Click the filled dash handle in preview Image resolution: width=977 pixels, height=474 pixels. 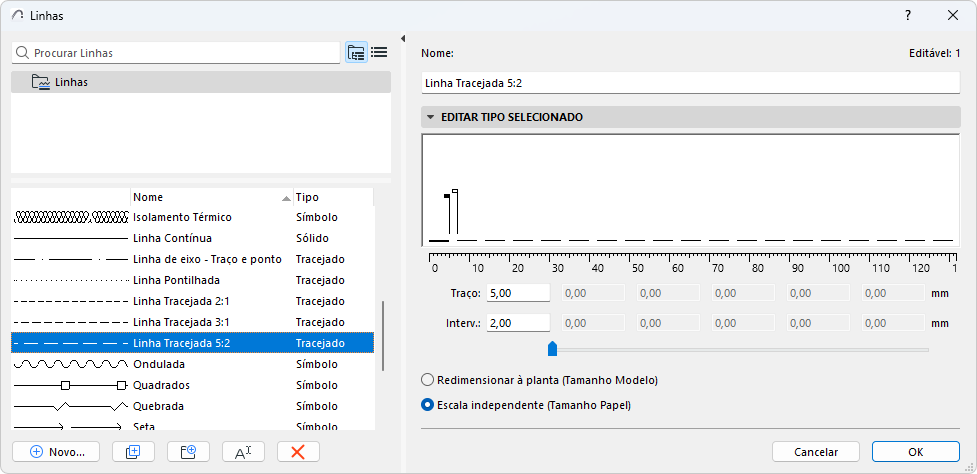click(447, 196)
